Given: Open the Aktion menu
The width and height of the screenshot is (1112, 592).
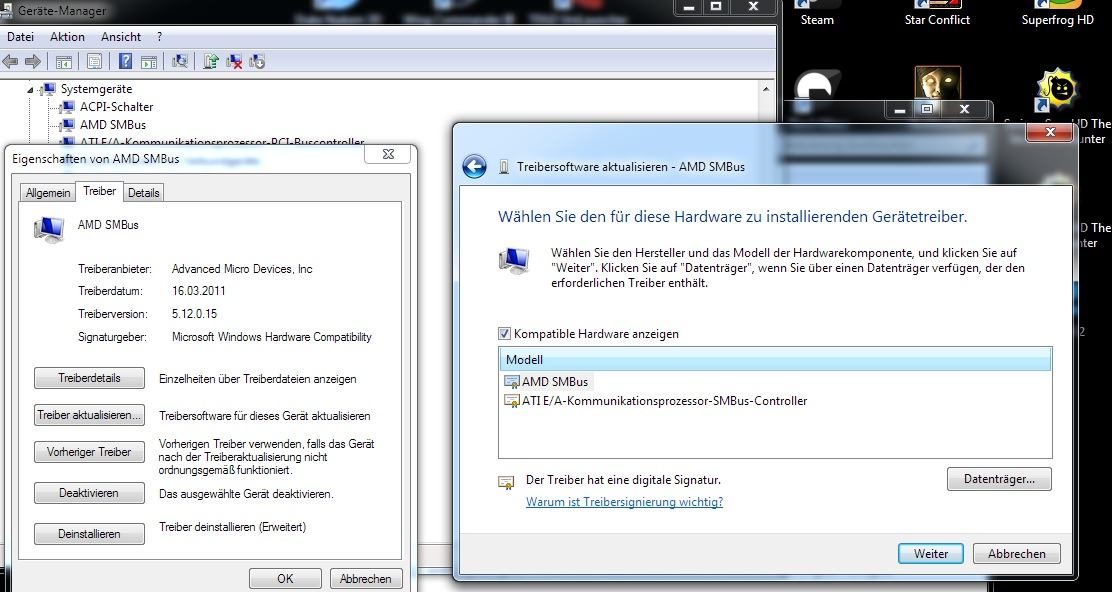Looking at the screenshot, I should 67,37.
